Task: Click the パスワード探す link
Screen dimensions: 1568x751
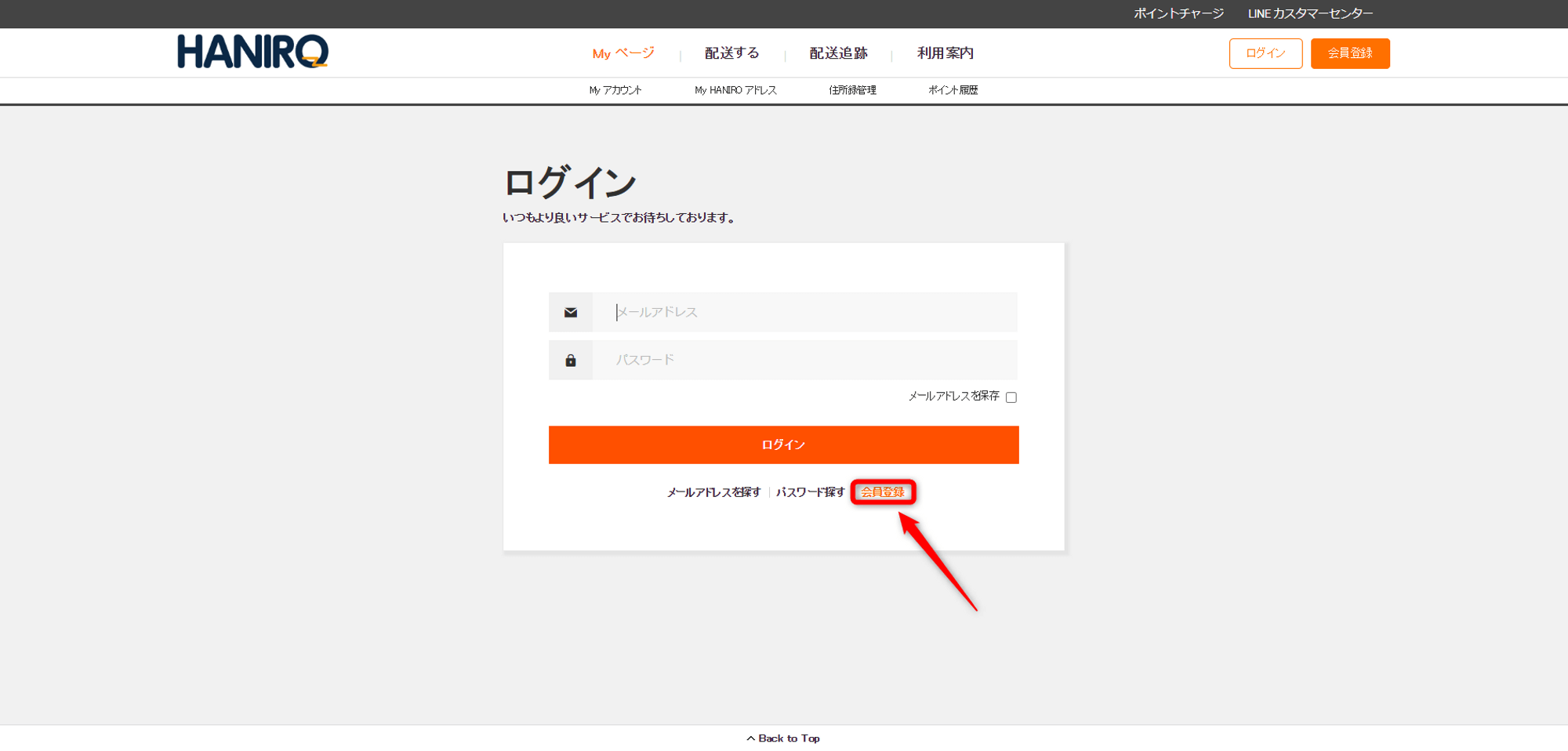Action: (810, 492)
